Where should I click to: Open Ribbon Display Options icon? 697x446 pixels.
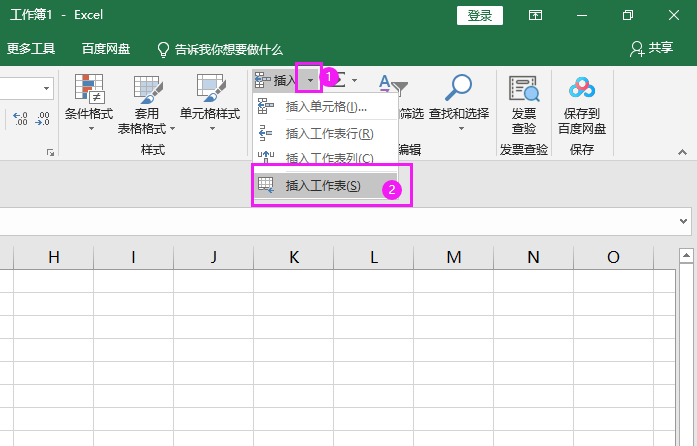point(535,15)
